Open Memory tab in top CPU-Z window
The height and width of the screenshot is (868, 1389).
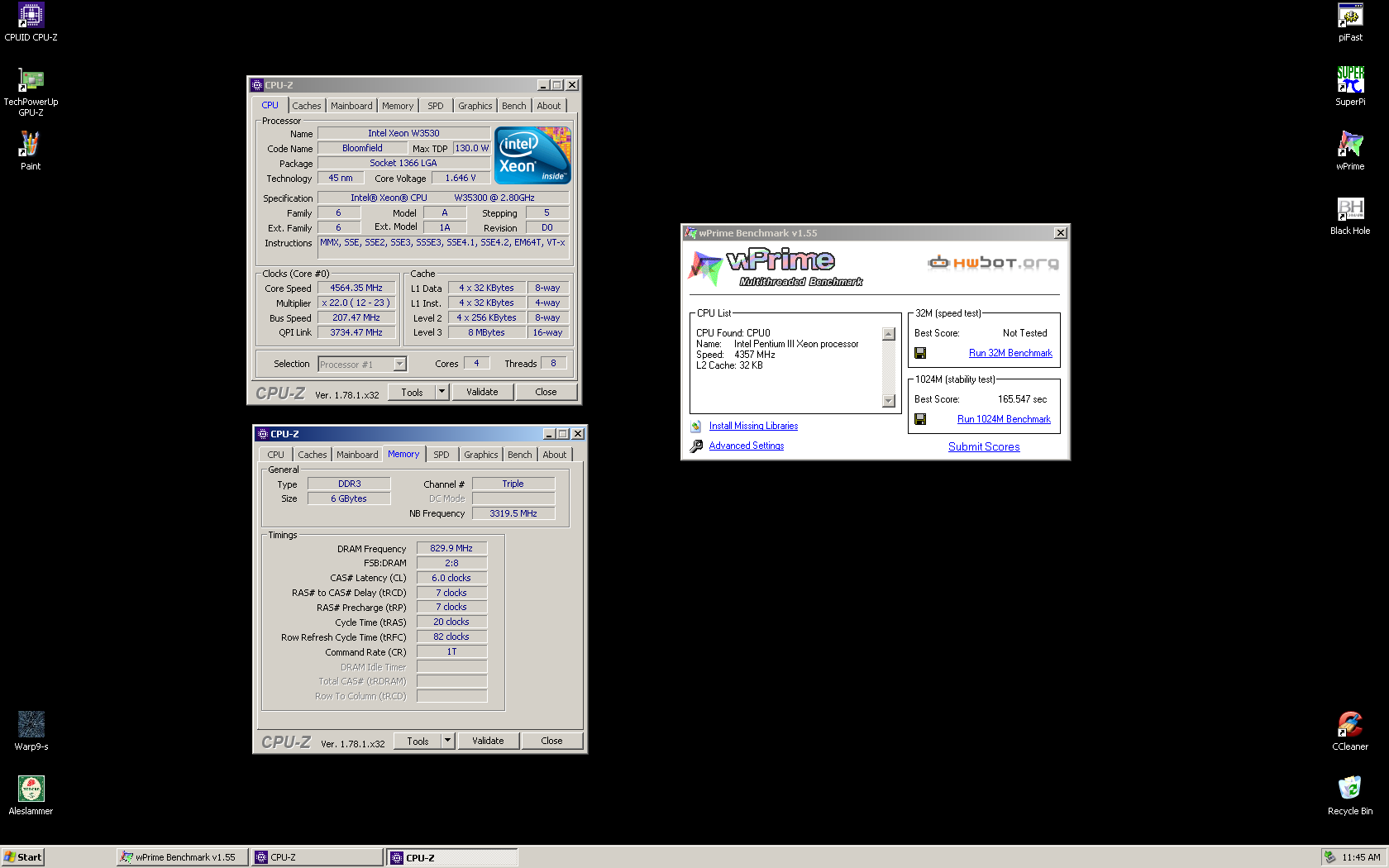398,106
